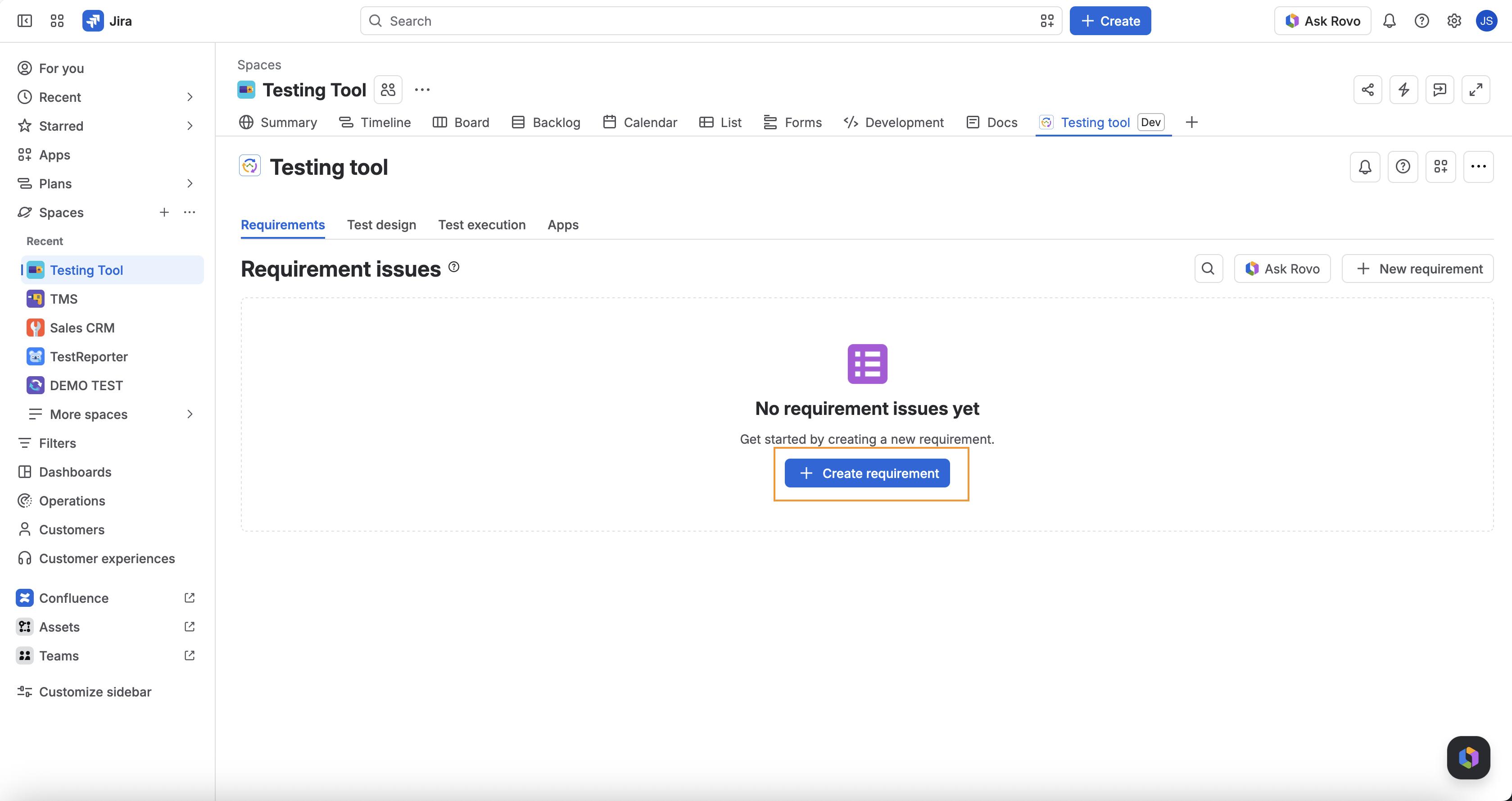This screenshot has height=801, width=1512.
Task: Open the Backlog tab
Action: (x=545, y=122)
